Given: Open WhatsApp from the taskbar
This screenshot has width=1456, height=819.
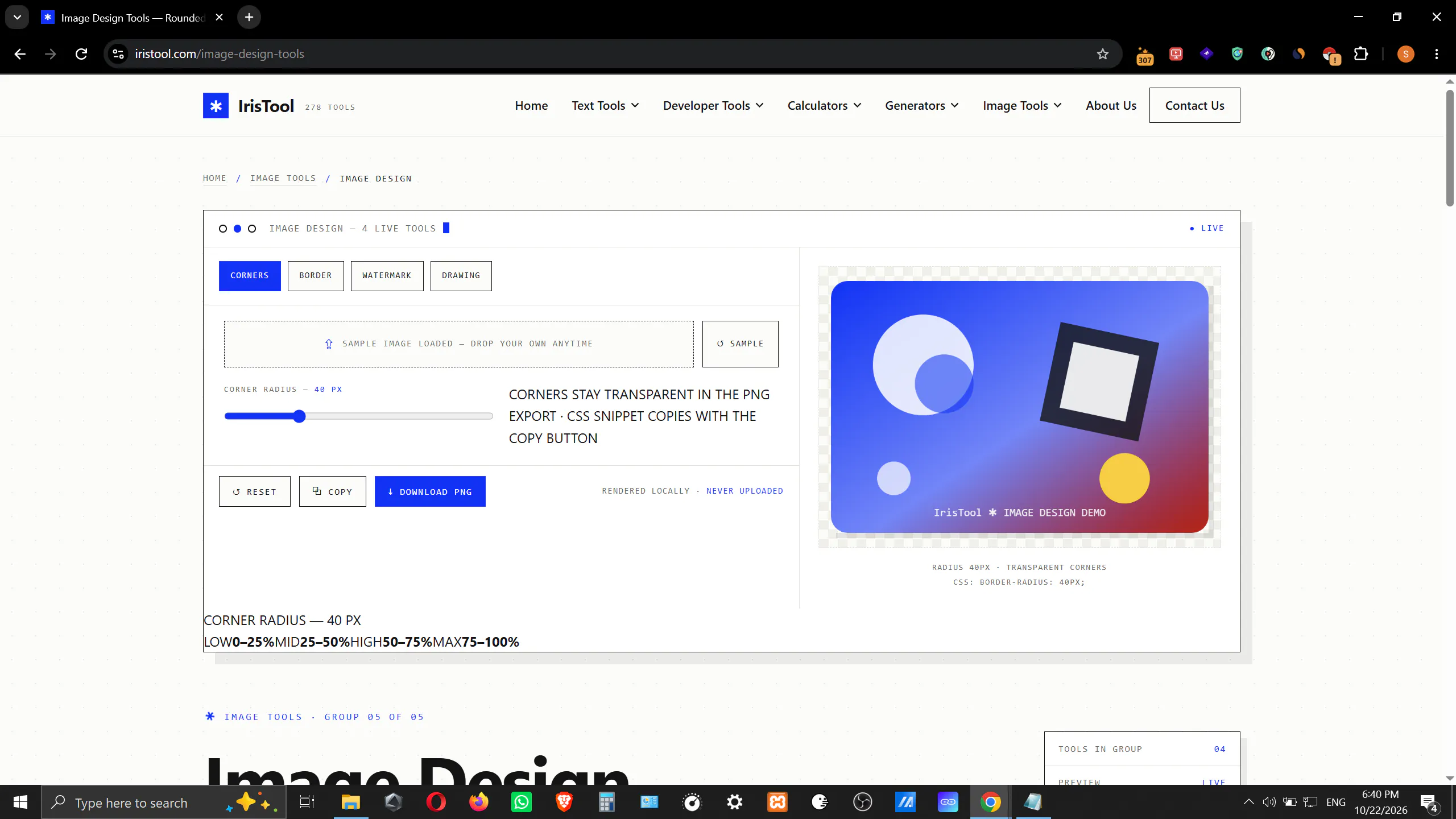Looking at the screenshot, I should [522, 803].
